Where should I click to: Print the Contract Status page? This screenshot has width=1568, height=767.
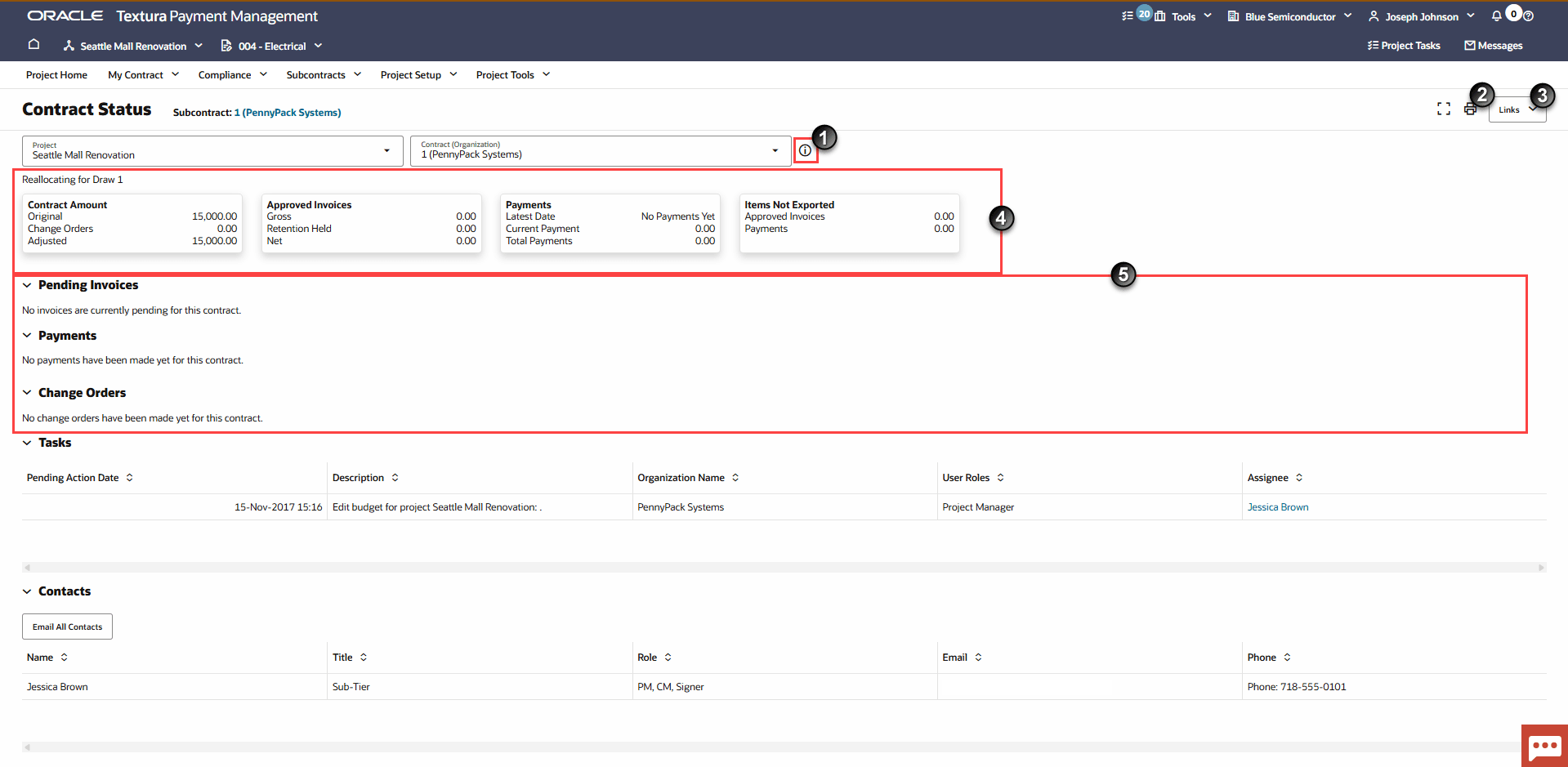point(1470,109)
